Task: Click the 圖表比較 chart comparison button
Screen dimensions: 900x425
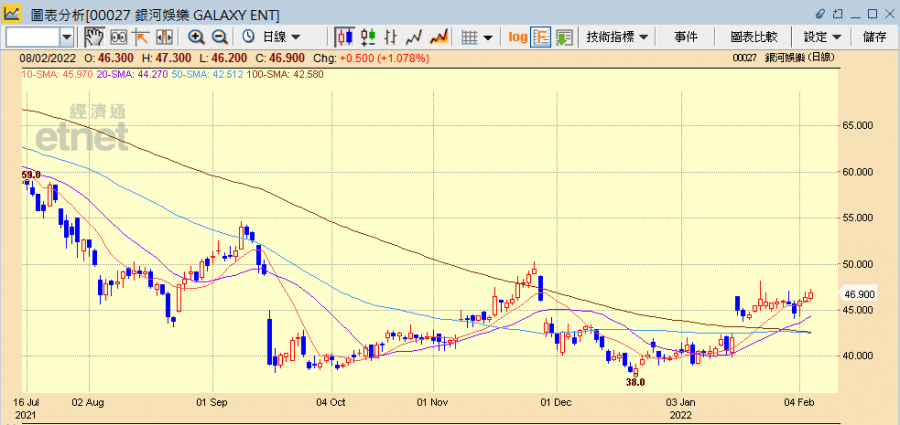Action: click(x=754, y=37)
